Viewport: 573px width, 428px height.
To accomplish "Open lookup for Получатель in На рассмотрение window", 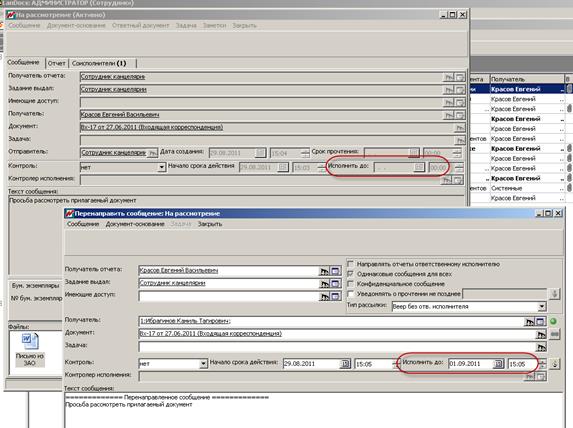I will 449,115.
